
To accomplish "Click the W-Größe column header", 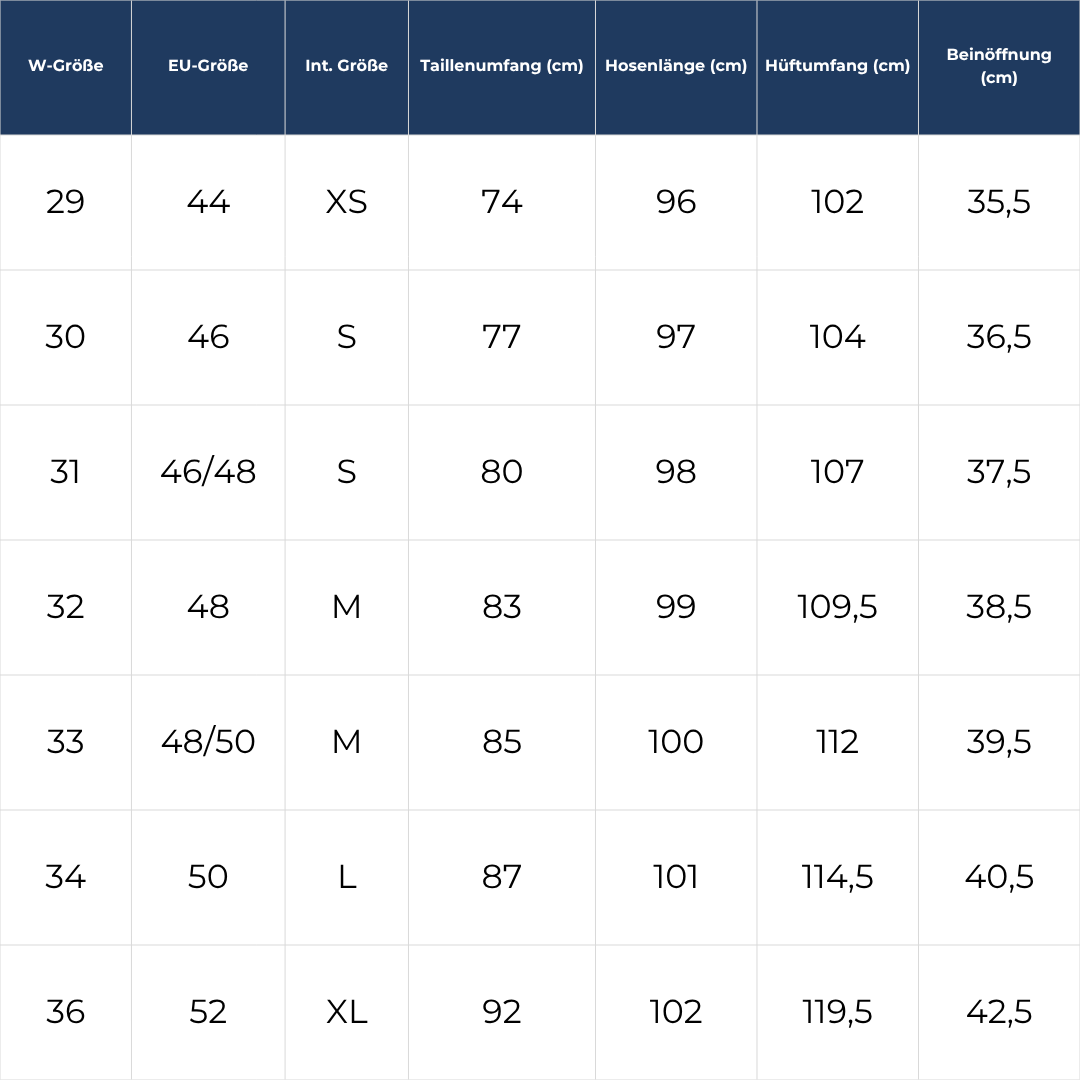I will (x=66, y=66).
